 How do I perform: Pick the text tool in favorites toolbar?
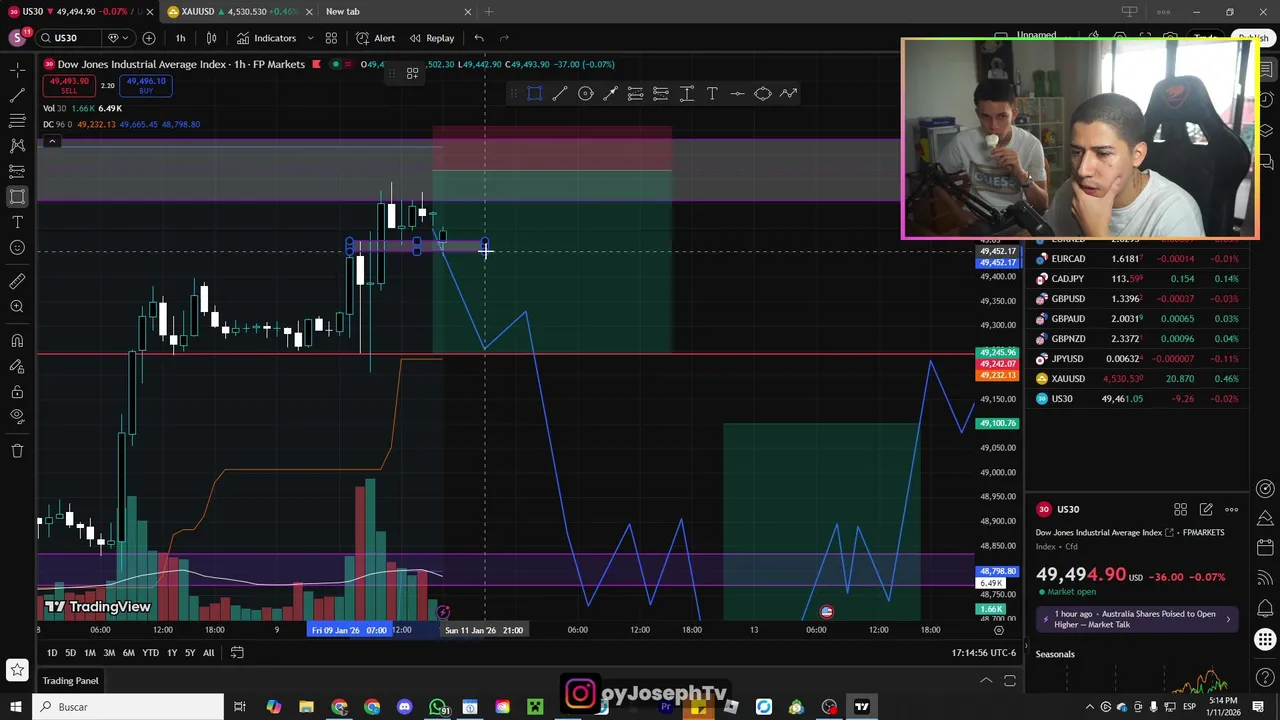click(x=712, y=93)
